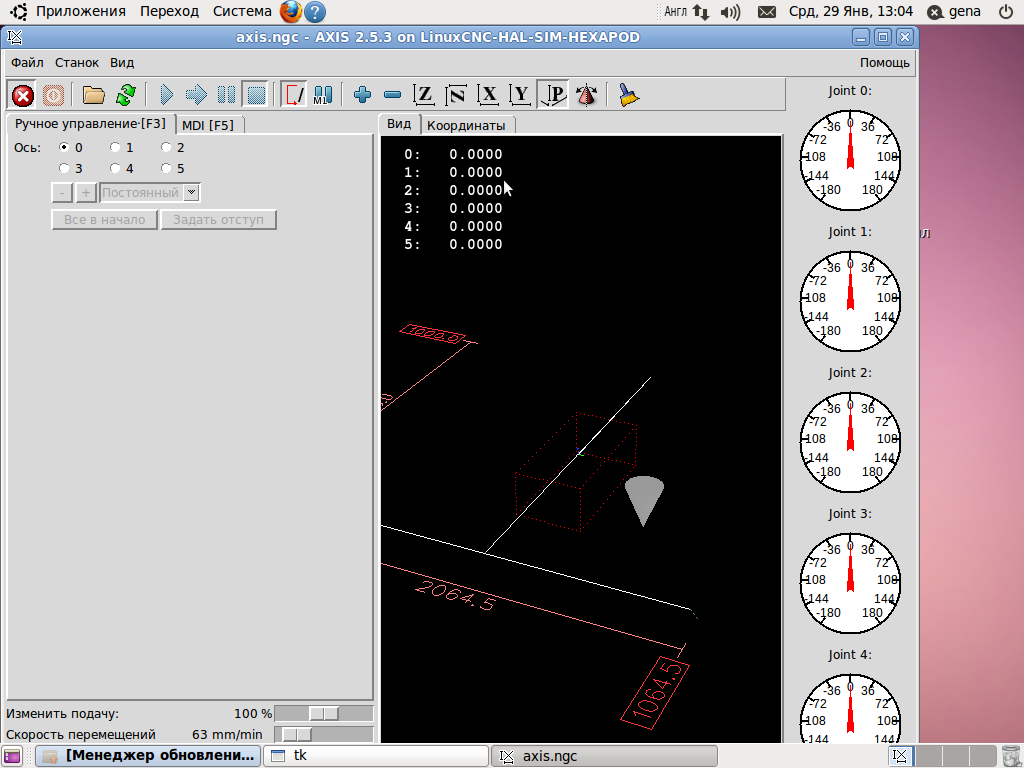The image size is (1024, 768).
Task: Reload the current file
Action: point(125,95)
